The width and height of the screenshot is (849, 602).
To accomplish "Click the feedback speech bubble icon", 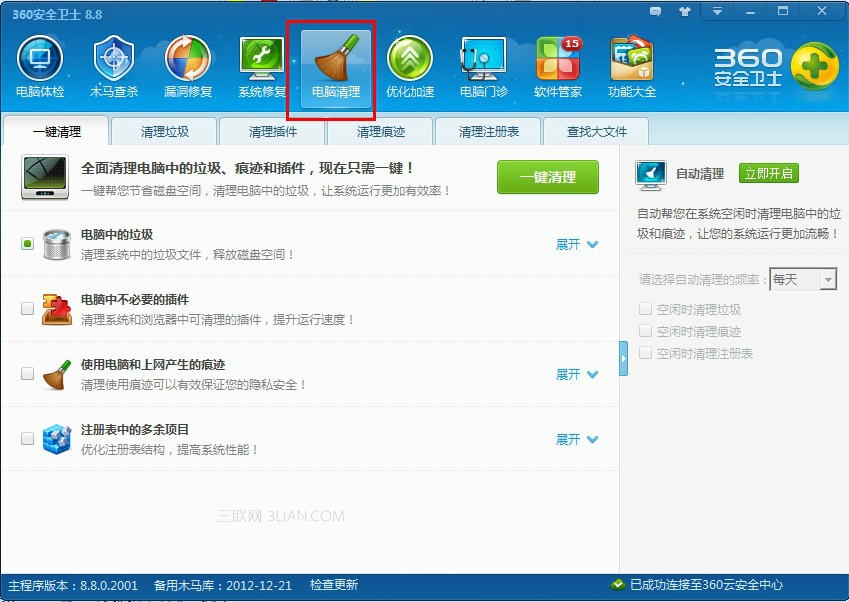I will (x=655, y=11).
